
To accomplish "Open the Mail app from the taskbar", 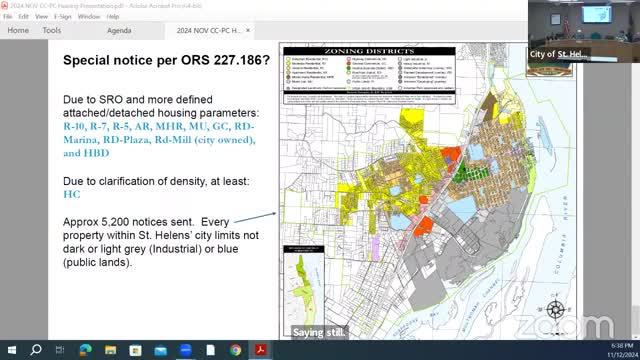I will point(160,350).
